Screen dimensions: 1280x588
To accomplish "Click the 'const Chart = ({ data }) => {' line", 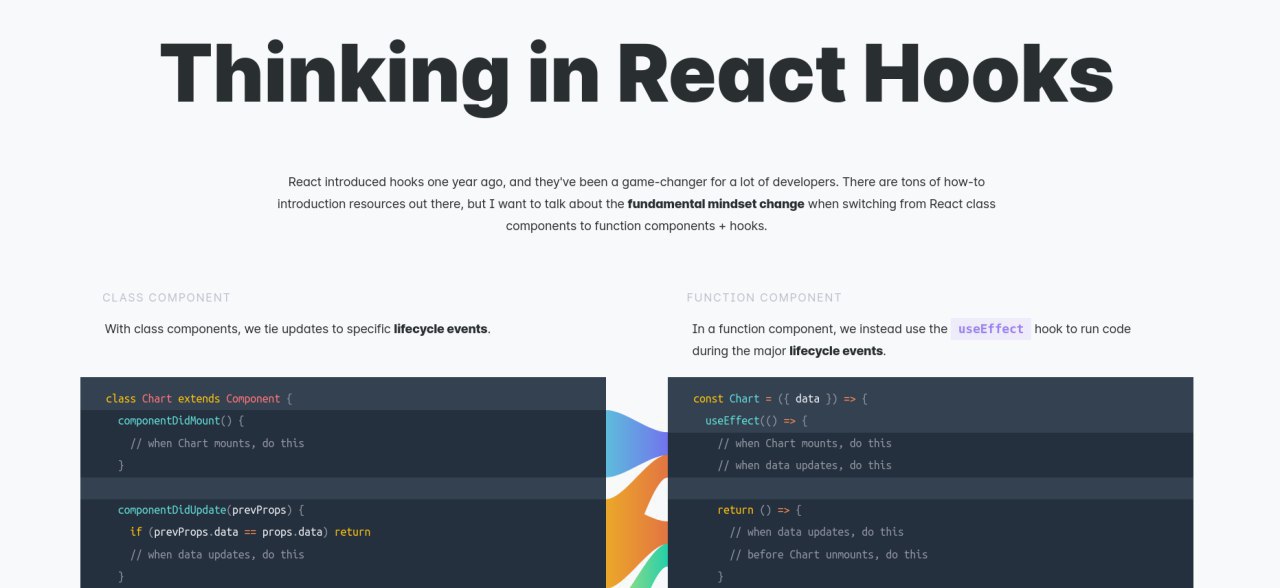I will point(781,399).
